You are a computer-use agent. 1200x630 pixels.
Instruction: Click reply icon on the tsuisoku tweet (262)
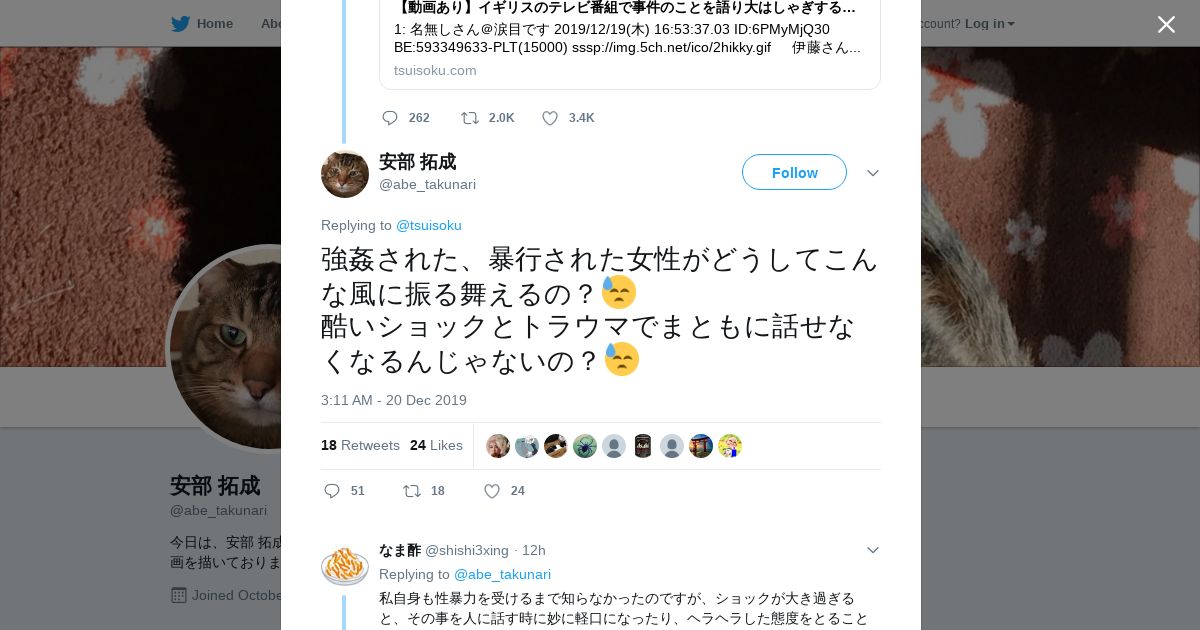(x=390, y=118)
